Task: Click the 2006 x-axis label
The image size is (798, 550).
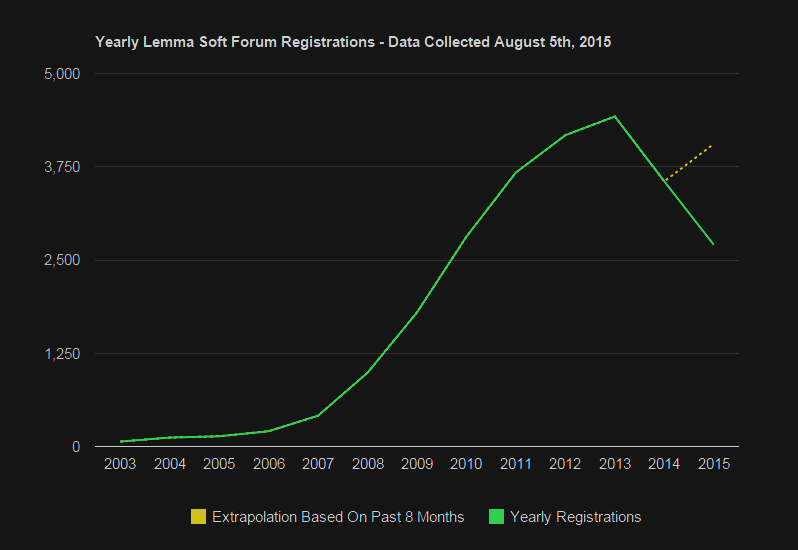Action: pyautogui.click(x=269, y=464)
